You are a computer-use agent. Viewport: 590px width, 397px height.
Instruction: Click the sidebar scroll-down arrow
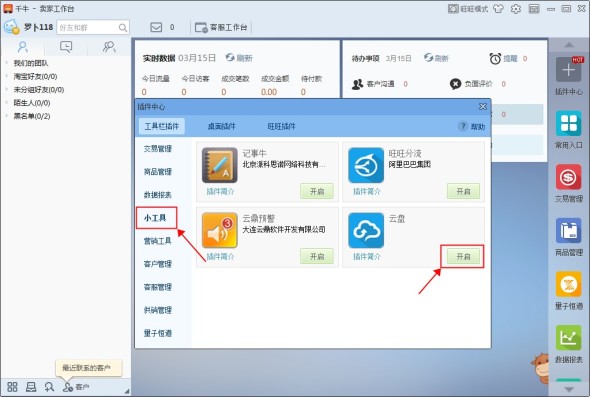pos(569,389)
